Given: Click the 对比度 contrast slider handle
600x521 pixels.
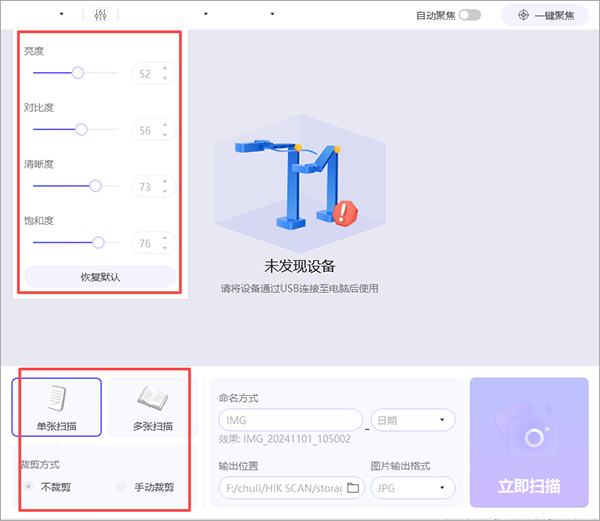Looking at the screenshot, I should tap(81, 129).
